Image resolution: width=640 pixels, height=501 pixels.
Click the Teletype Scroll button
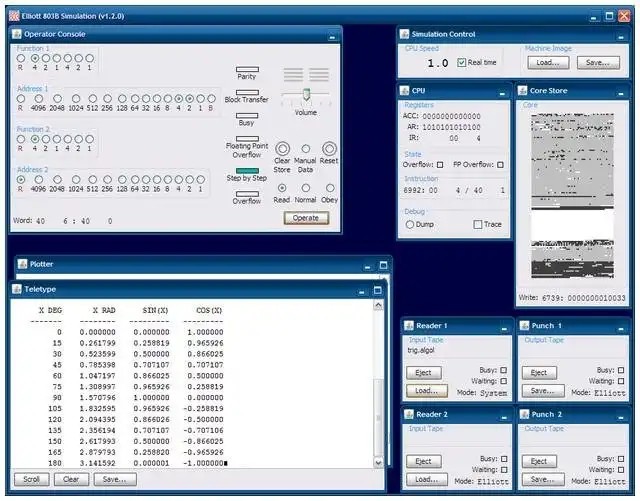point(31,479)
